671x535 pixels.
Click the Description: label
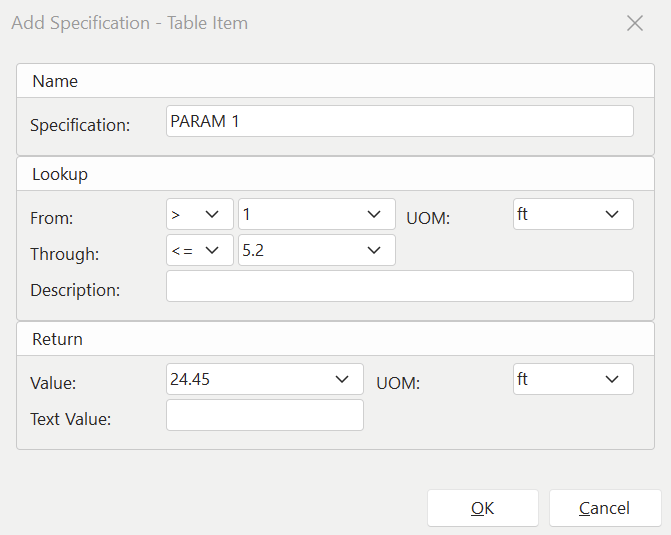75,290
